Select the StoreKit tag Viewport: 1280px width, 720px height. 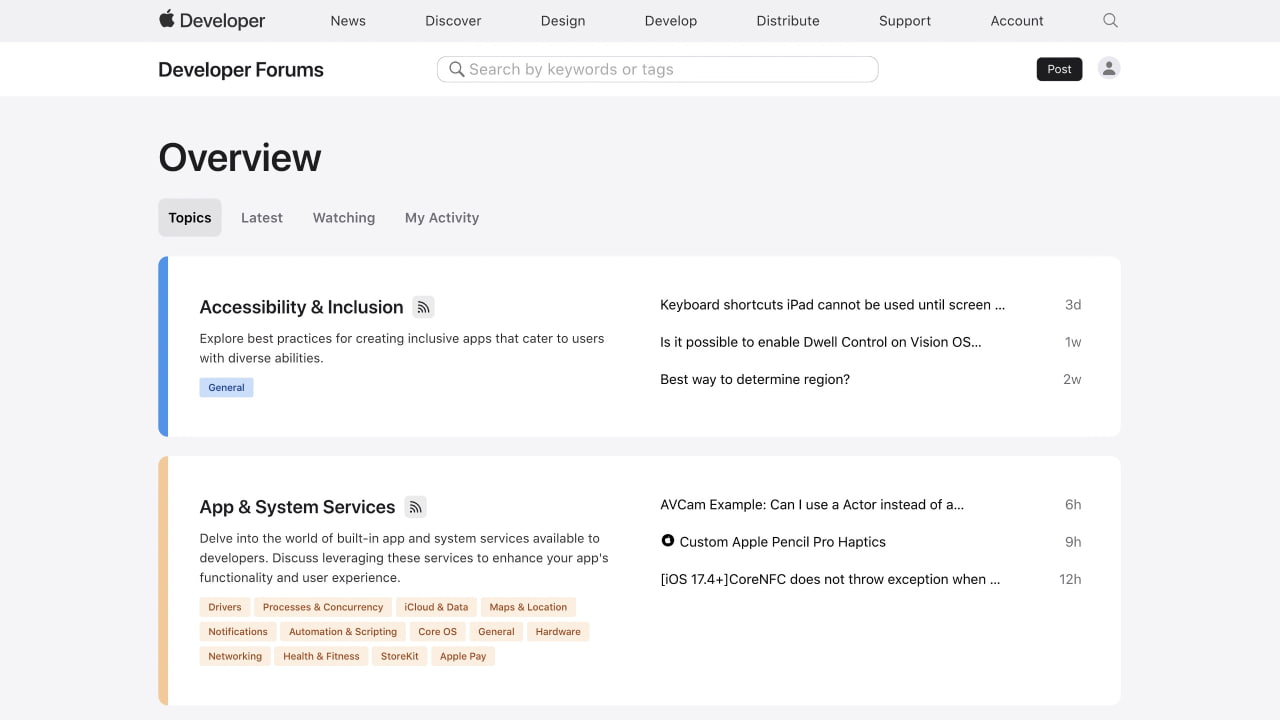[400, 656]
